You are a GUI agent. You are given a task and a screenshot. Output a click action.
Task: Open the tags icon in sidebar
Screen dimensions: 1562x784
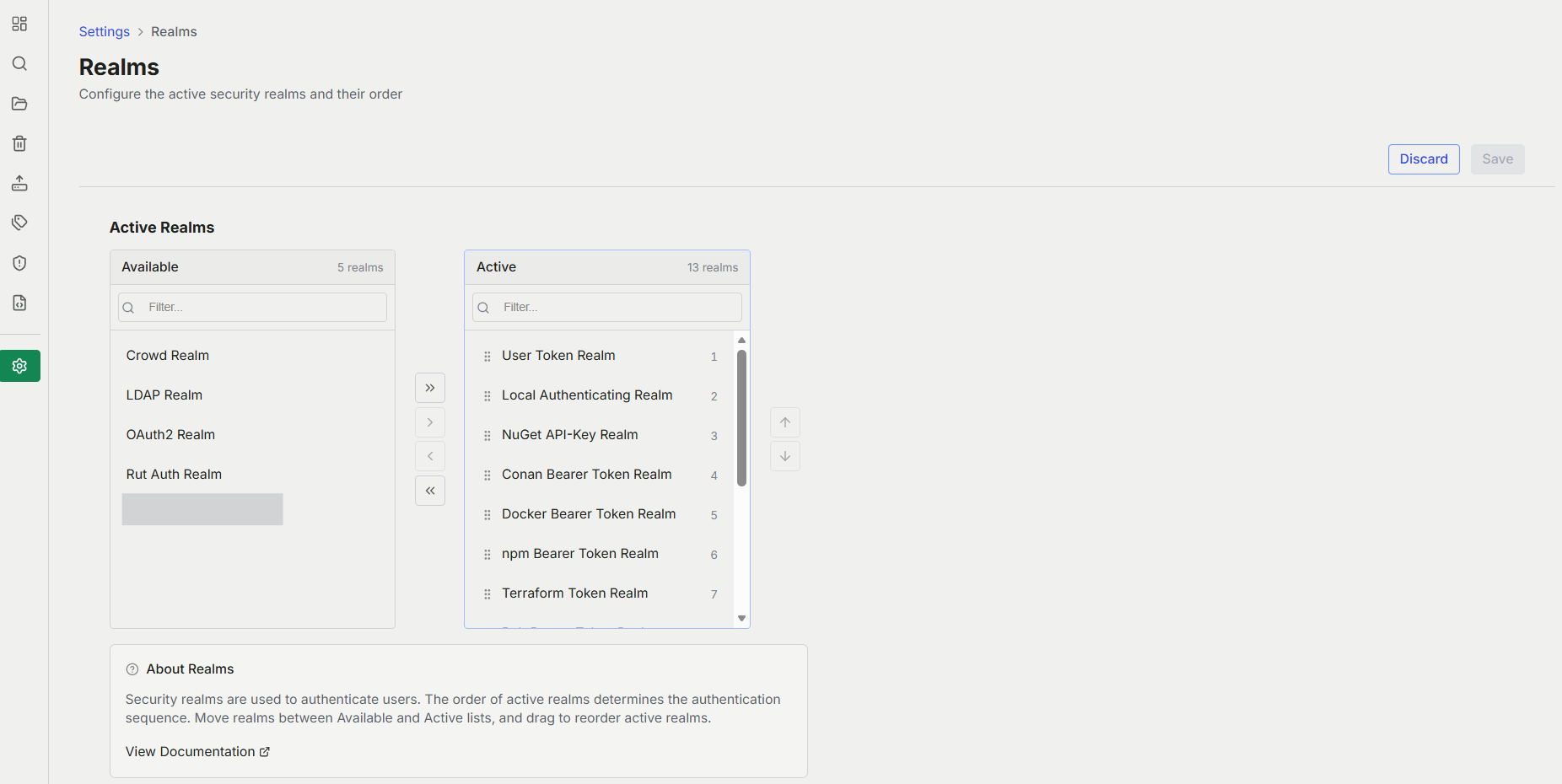click(19, 223)
